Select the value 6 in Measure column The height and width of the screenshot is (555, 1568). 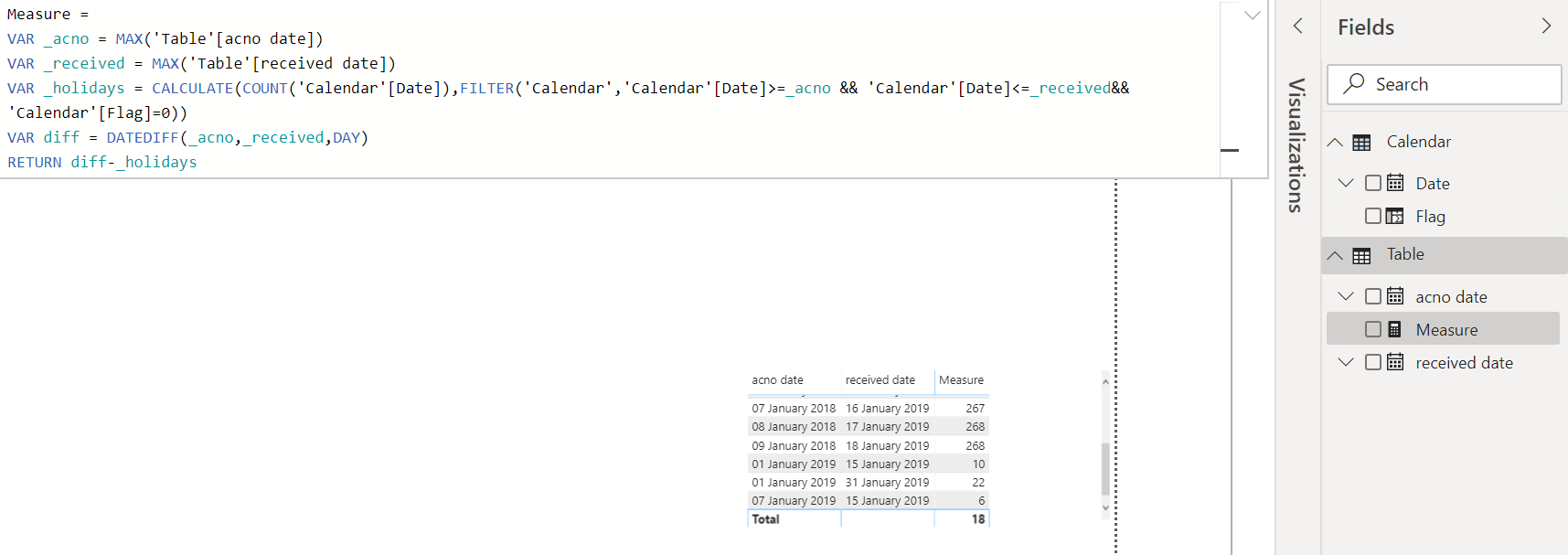point(981,501)
